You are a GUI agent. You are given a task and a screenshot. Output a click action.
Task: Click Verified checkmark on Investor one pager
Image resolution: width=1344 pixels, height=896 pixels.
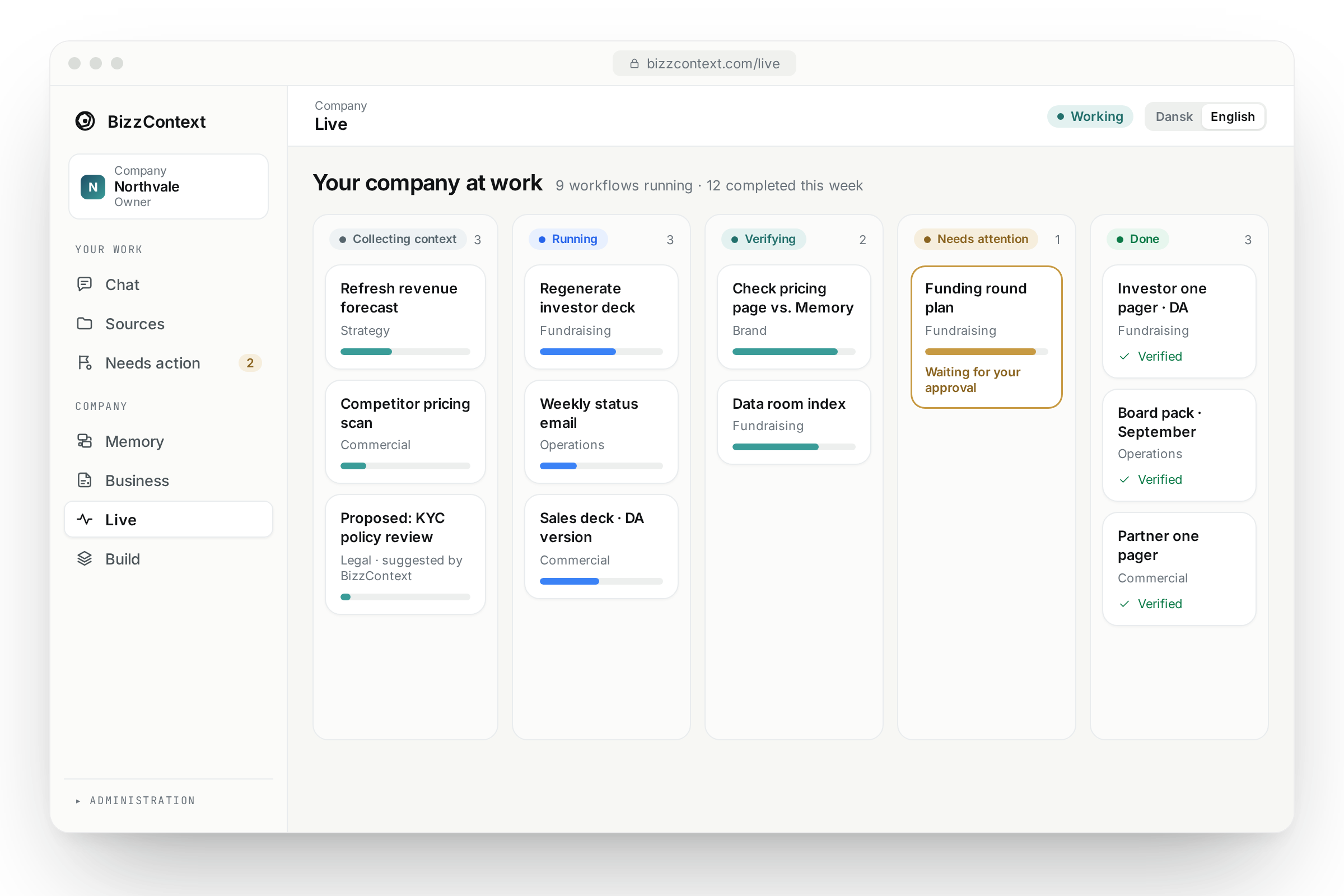point(1124,357)
